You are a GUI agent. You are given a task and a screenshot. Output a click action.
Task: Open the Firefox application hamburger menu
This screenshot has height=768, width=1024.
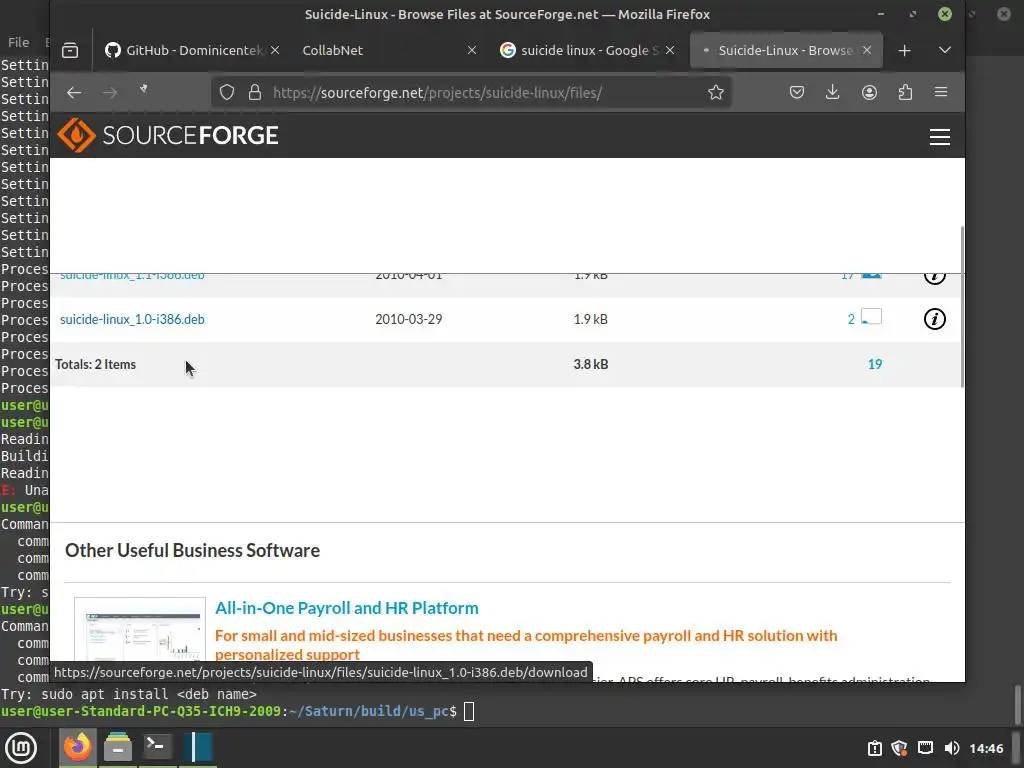[x=941, y=92]
